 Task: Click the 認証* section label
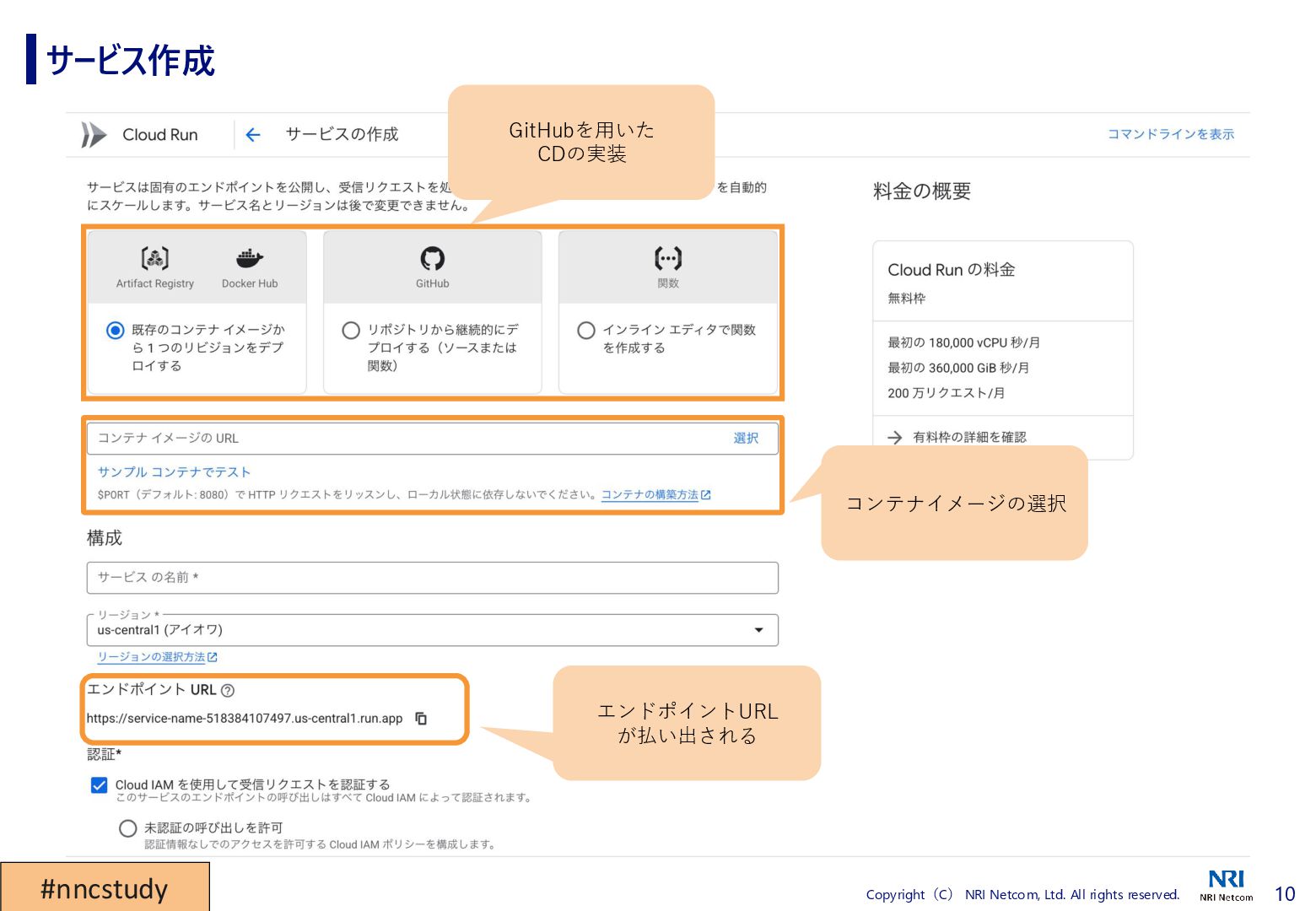105,754
